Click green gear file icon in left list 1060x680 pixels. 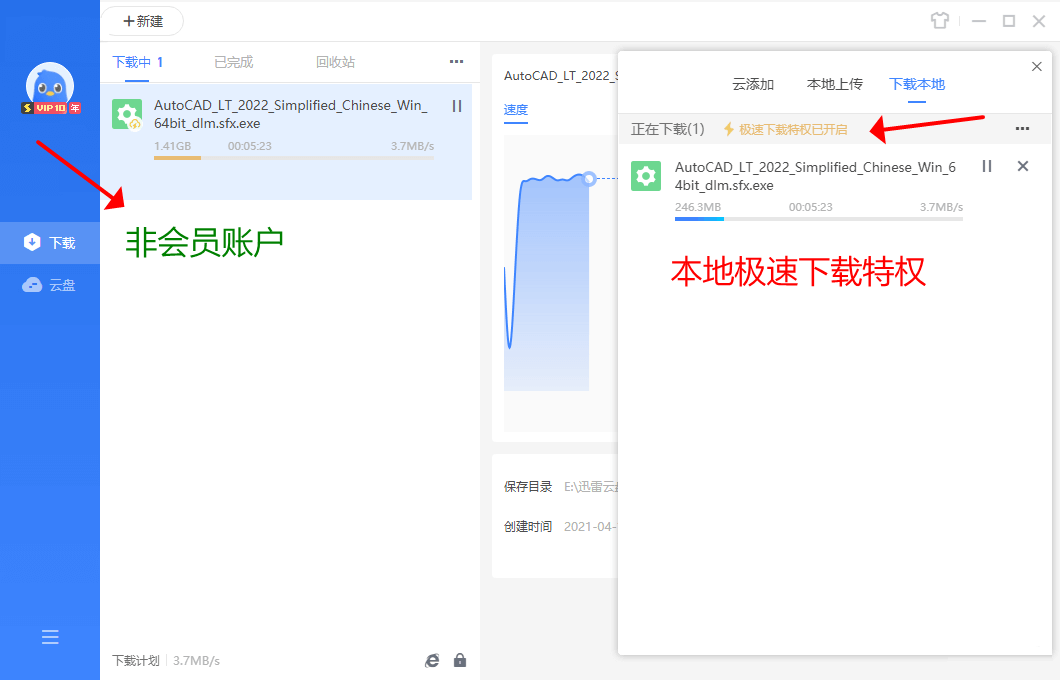click(x=127, y=115)
